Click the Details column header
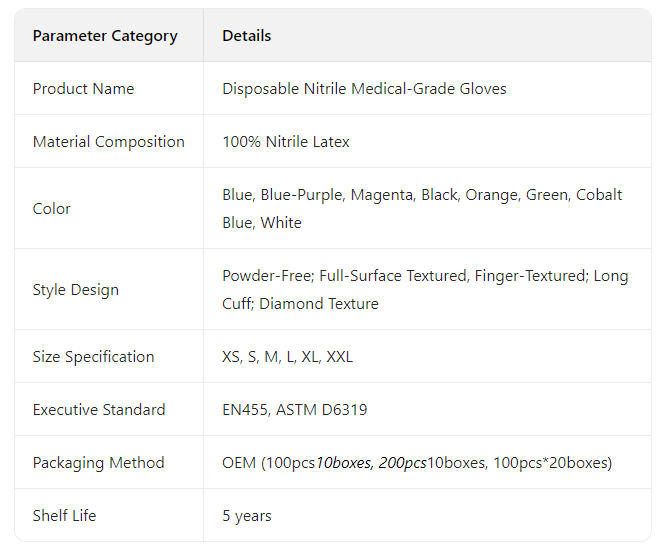This screenshot has height=548, width=669. coord(247,36)
